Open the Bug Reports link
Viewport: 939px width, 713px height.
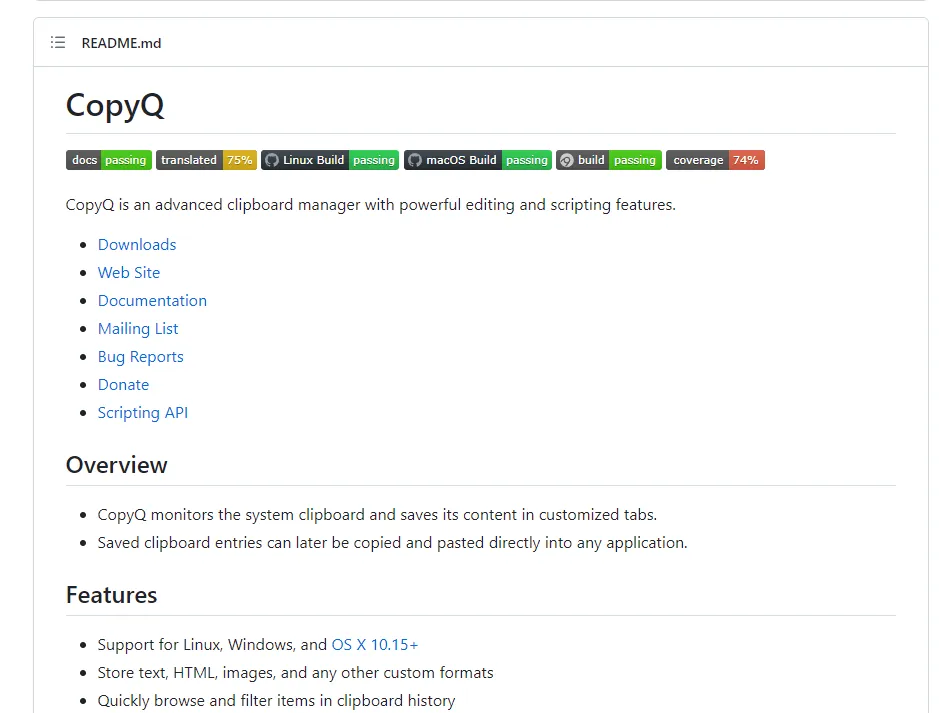[x=141, y=357]
